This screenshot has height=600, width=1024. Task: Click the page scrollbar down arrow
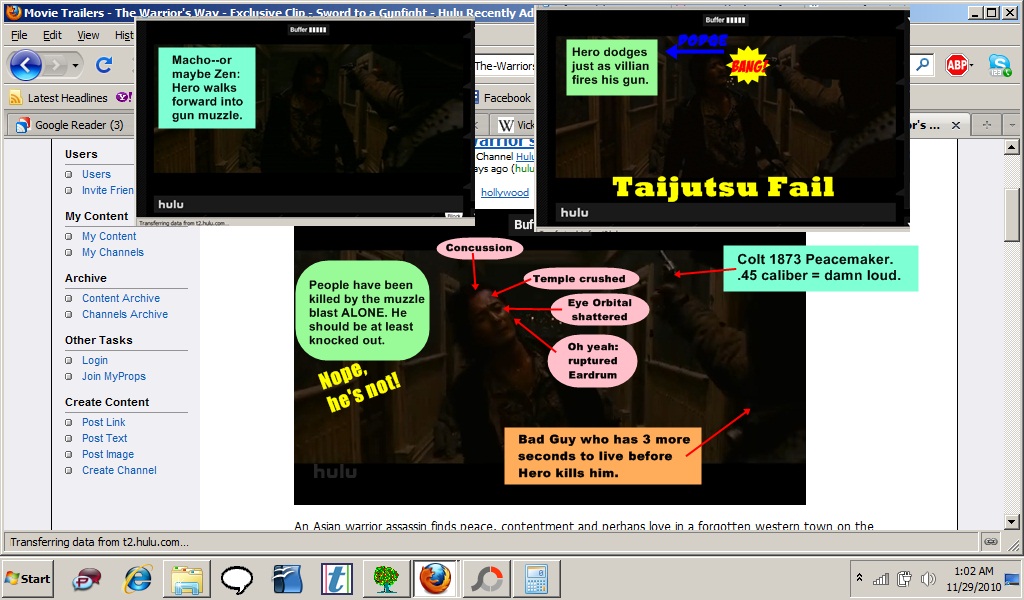coord(1012,522)
